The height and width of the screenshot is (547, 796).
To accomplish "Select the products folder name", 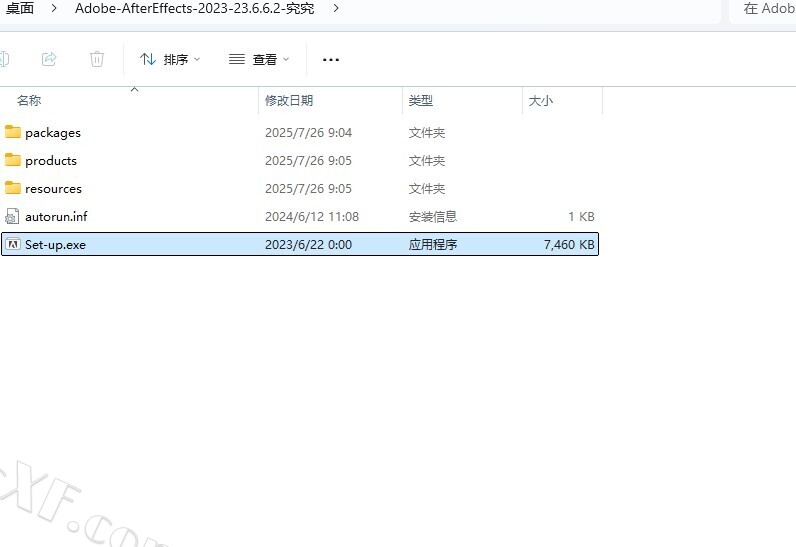I will pyautogui.click(x=51, y=160).
